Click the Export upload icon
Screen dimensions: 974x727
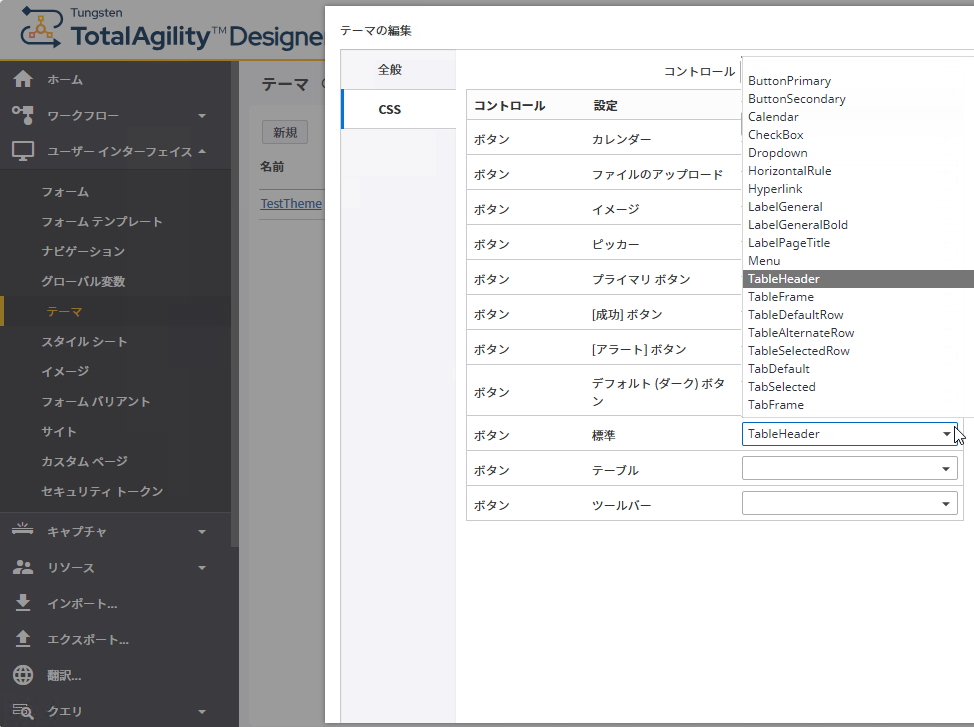click(x=23, y=639)
